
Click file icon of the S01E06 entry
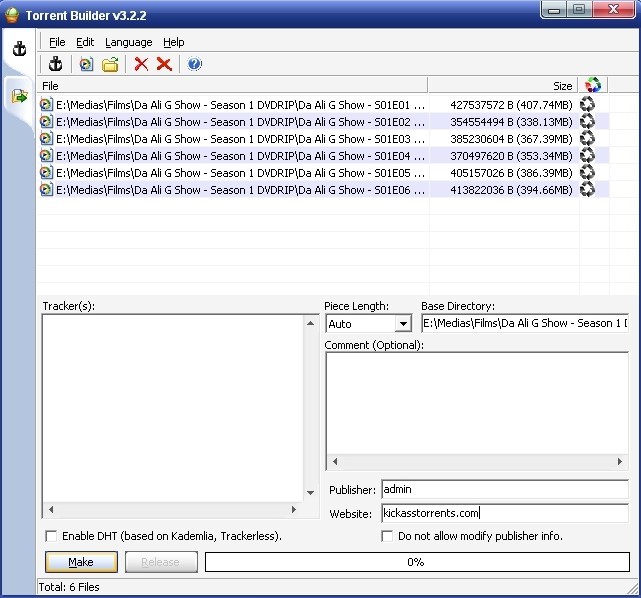click(x=46, y=190)
